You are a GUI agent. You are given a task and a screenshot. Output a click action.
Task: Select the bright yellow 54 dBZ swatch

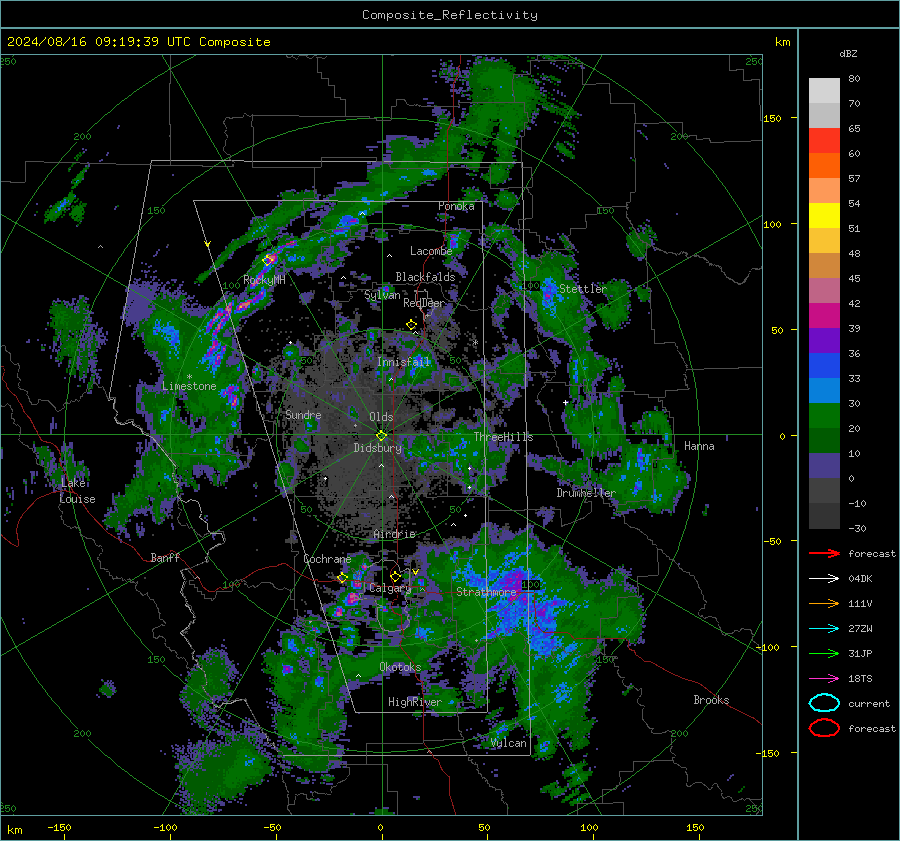tap(824, 215)
